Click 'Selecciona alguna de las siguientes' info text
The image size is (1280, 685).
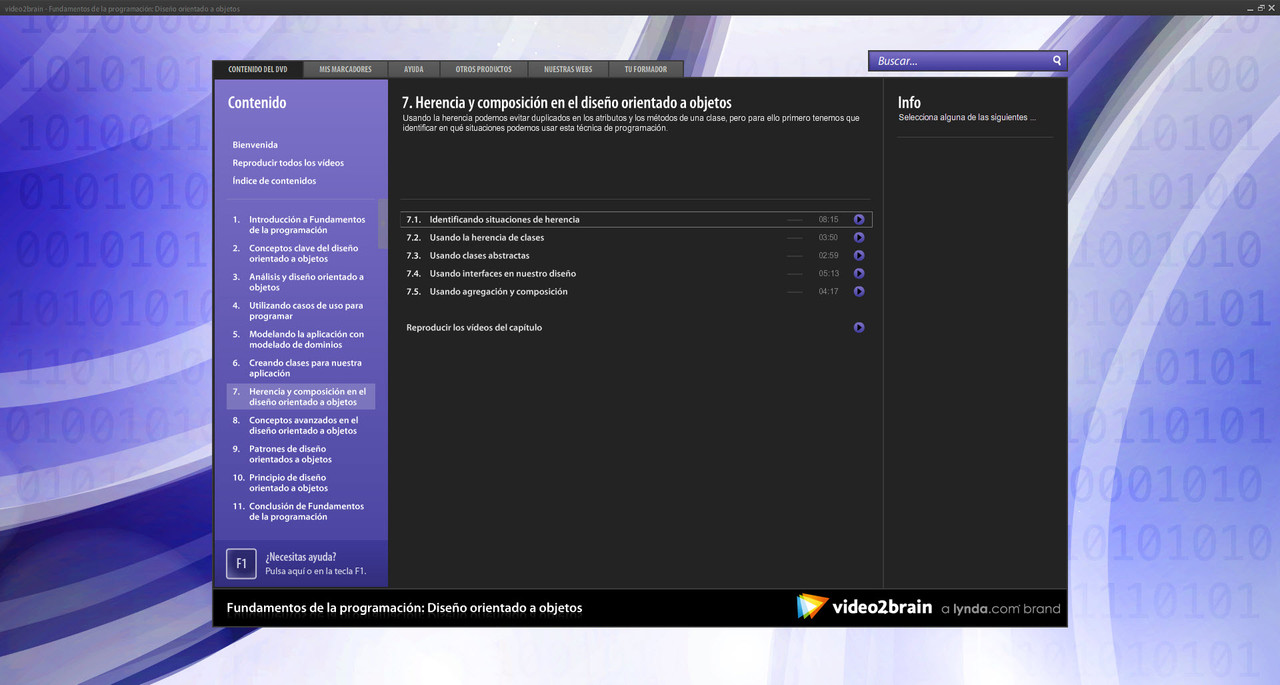point(967,117)
